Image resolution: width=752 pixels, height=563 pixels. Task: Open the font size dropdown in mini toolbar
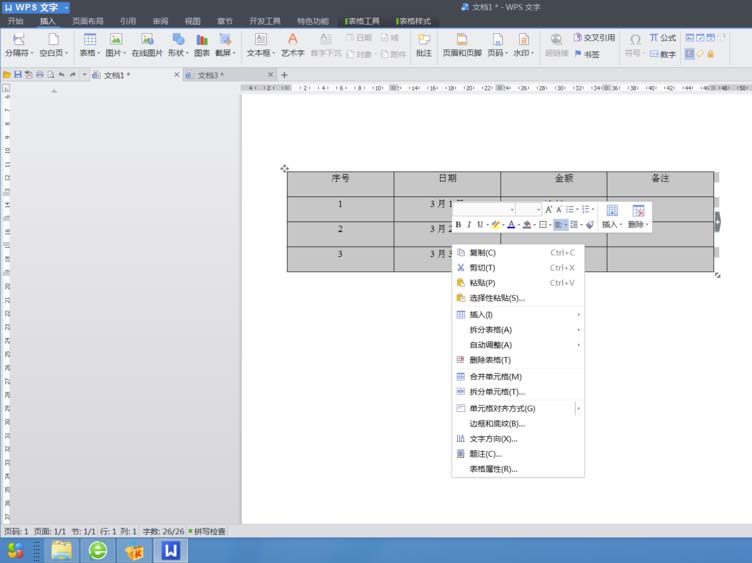tap(539, 210)
